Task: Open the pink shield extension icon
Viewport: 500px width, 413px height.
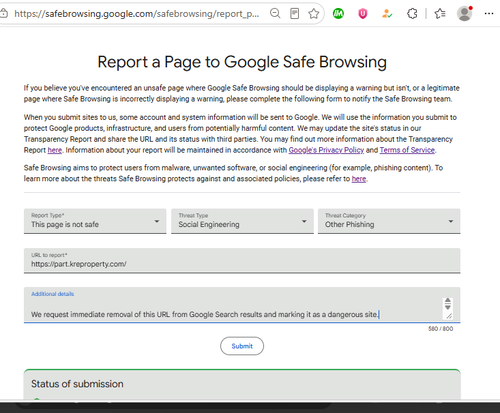Action: point(362,14)
